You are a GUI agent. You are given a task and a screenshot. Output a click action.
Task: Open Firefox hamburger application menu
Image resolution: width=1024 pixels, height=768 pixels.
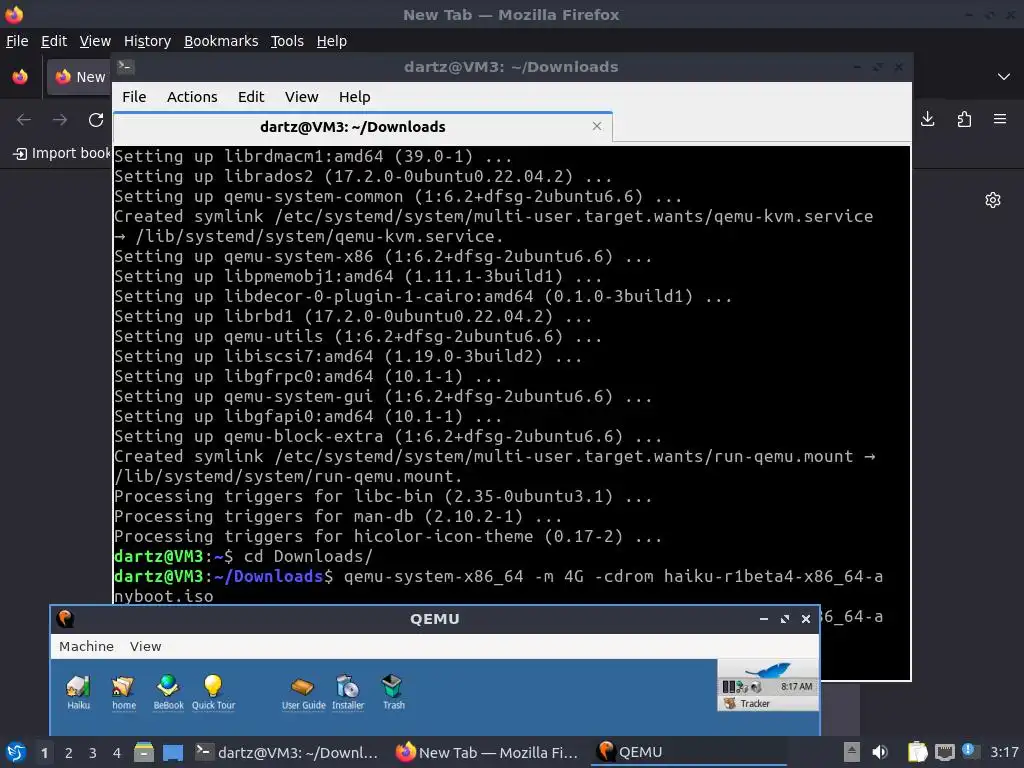click(x=1000, y=119)
